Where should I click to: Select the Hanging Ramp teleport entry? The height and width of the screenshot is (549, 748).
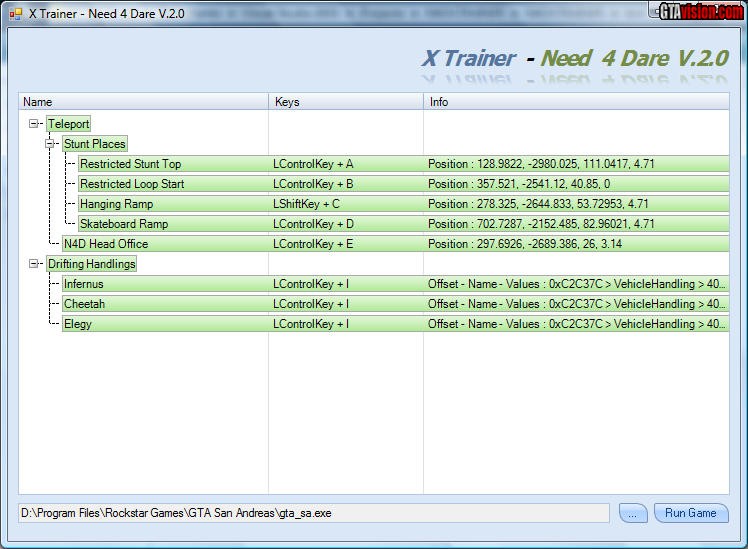116,204
